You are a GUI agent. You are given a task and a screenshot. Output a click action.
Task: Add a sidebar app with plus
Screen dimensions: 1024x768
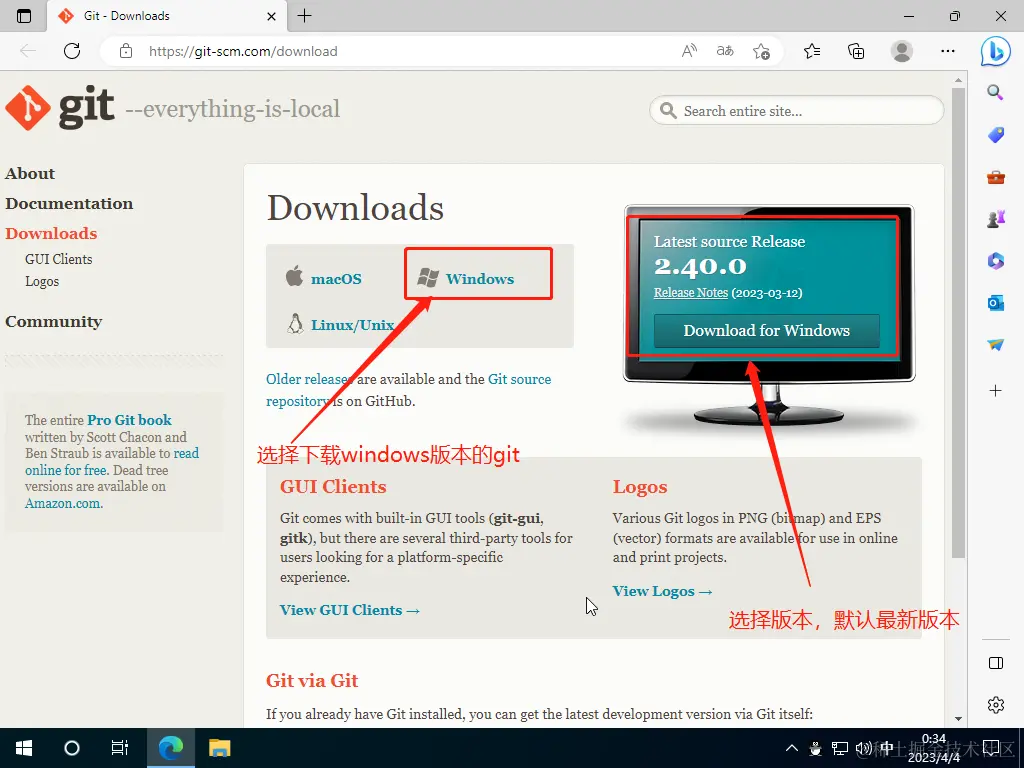pyautogui.click(x=995, y=391)
